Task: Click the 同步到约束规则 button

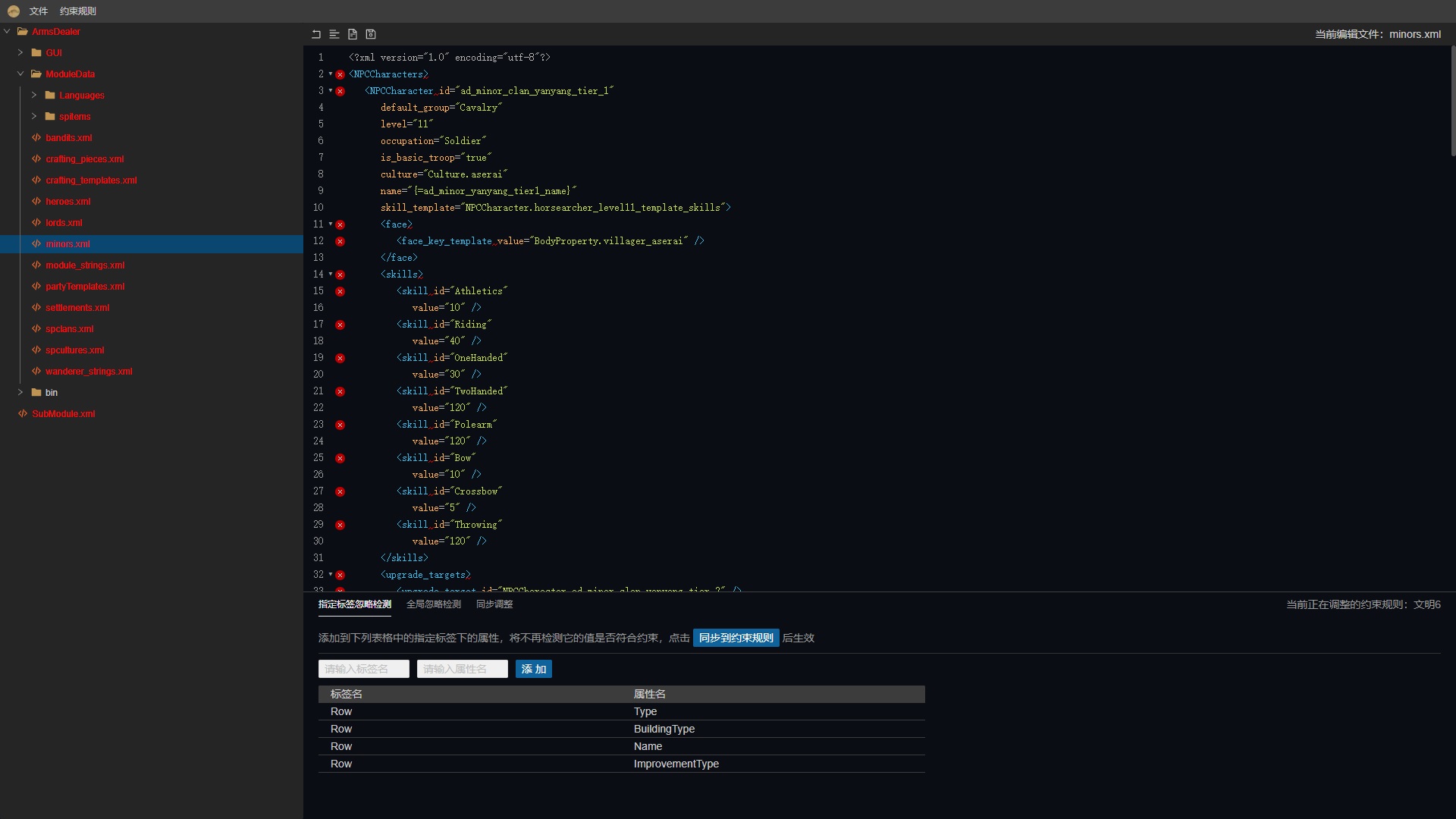Action: tap(736, 638)
